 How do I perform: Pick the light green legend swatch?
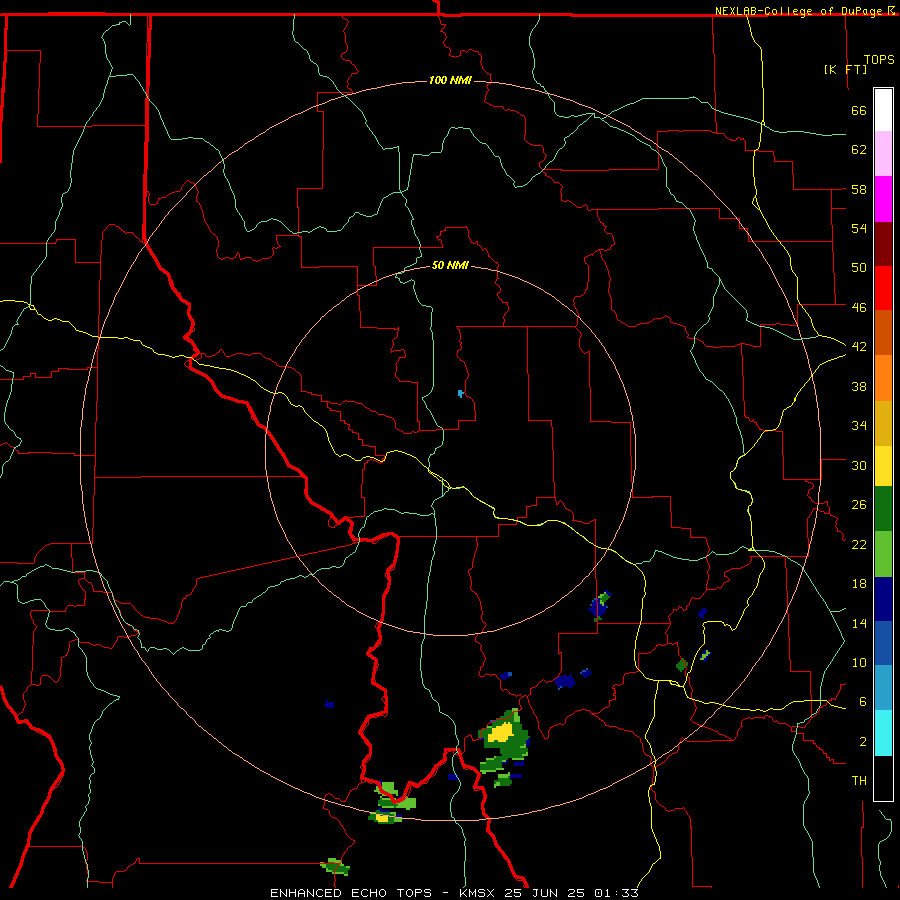point(883,554)
